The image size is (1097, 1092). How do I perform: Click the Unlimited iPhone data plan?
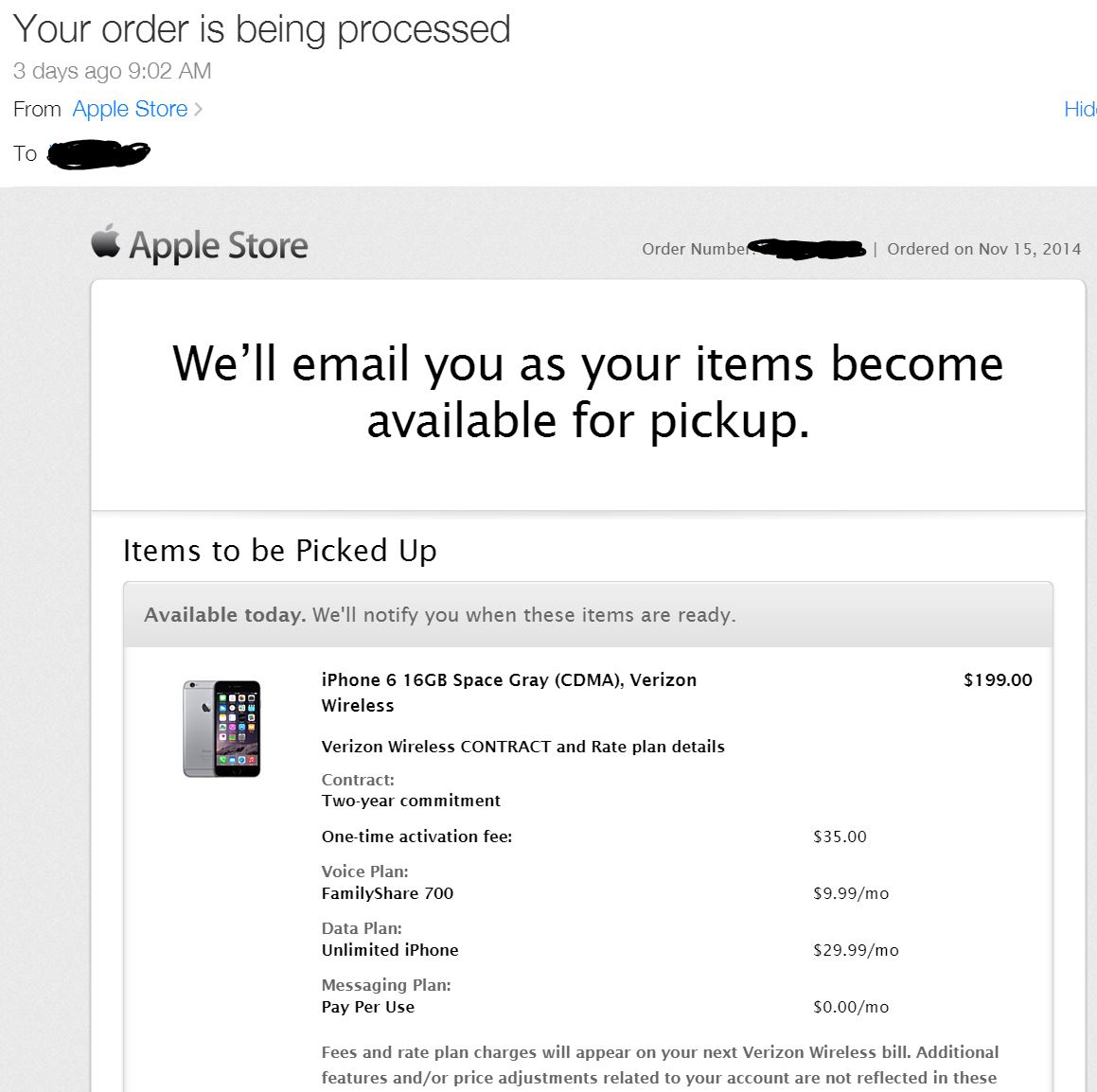[x=390, y=950]
